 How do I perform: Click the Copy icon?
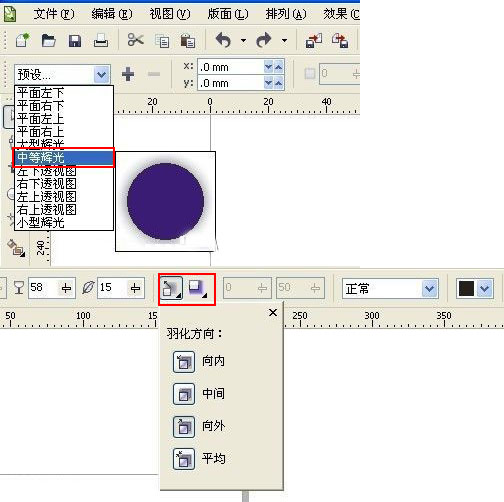click(x=162, y=41)
